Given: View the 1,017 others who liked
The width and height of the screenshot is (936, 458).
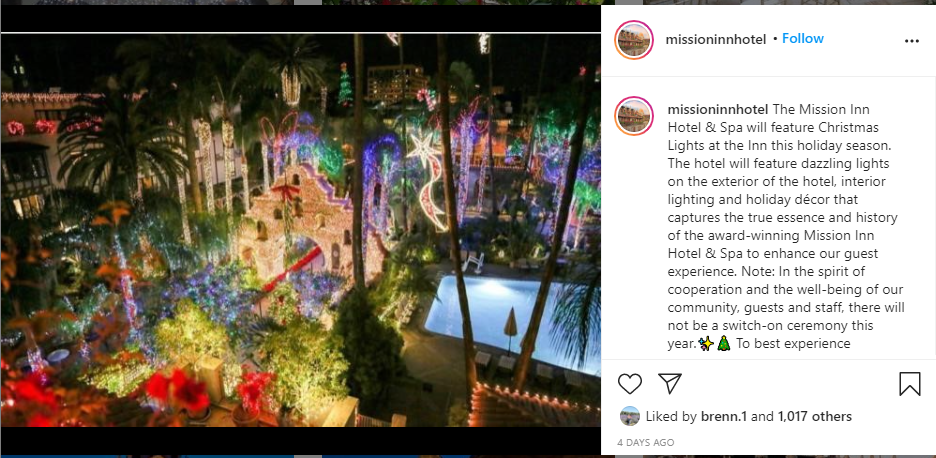Looking at the screenshot, I should point(815,416).
